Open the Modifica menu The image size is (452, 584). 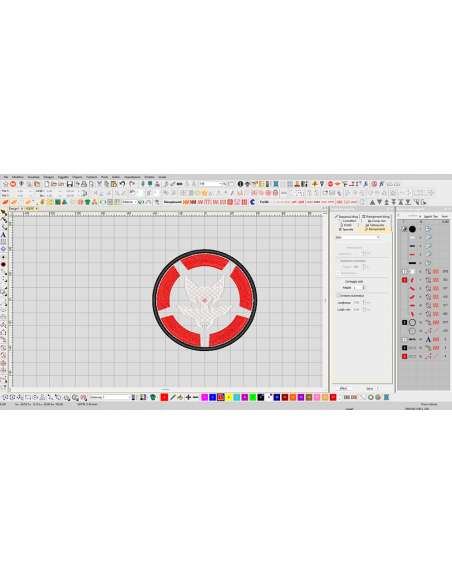tap(17, 177)
